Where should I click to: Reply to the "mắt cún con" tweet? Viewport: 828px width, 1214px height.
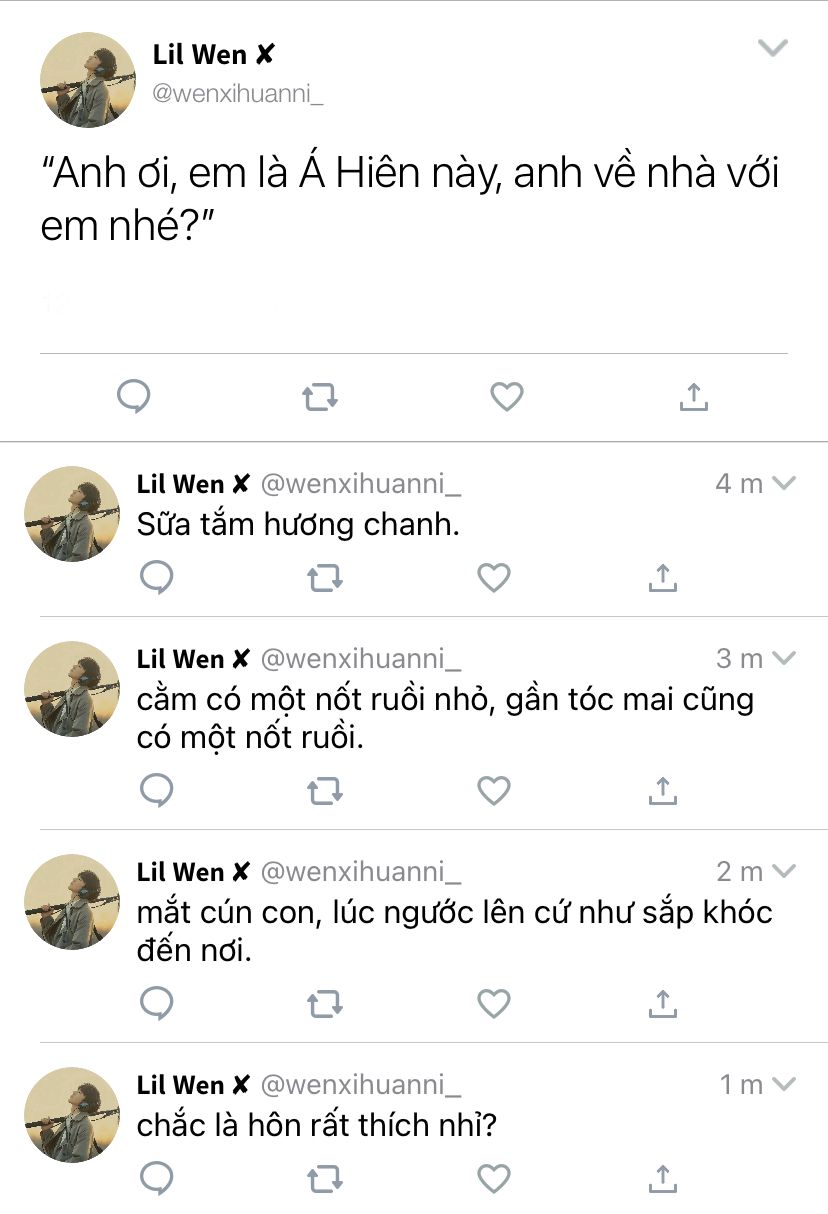coord(156,1003)
